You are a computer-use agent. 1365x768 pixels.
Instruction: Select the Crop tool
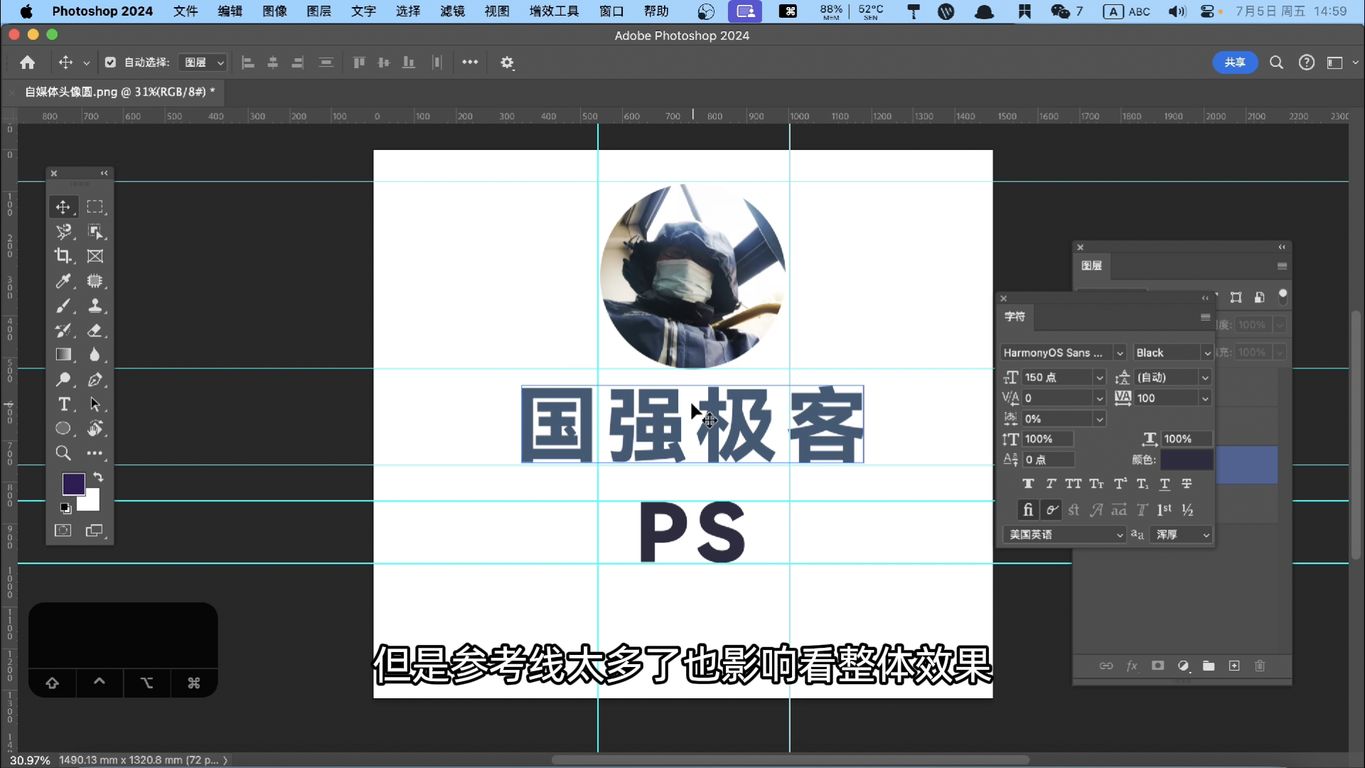(63, 256)
